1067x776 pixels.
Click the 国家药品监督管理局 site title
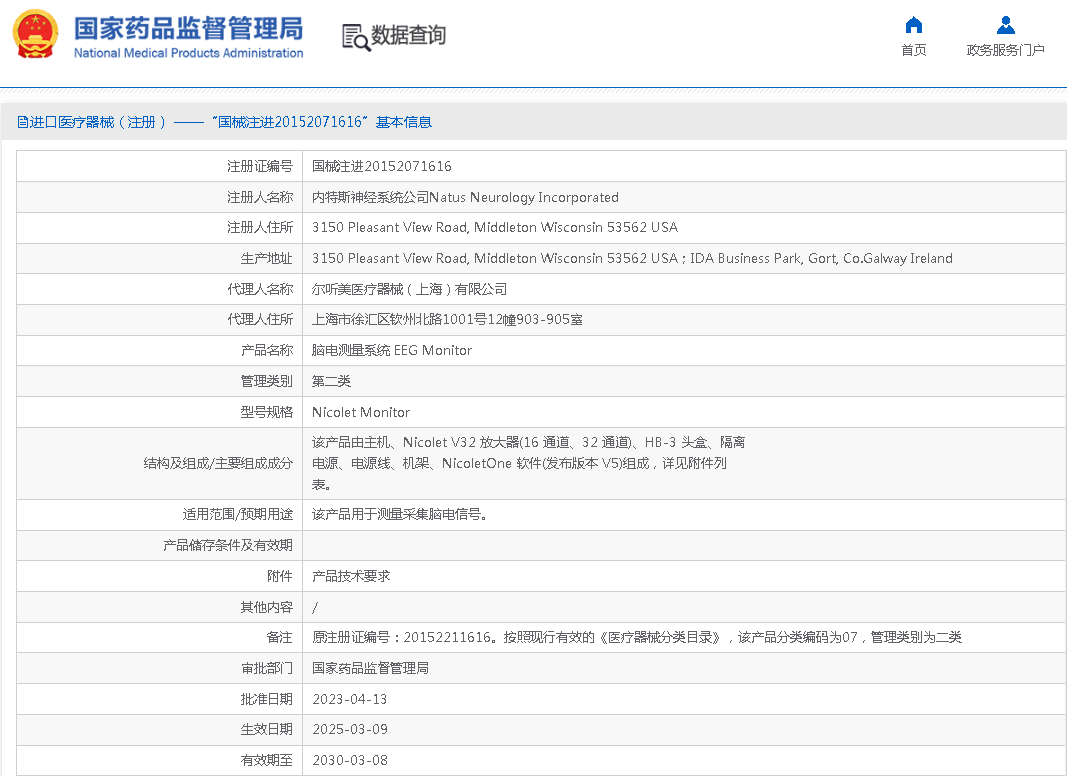click(x=188, y=27)
